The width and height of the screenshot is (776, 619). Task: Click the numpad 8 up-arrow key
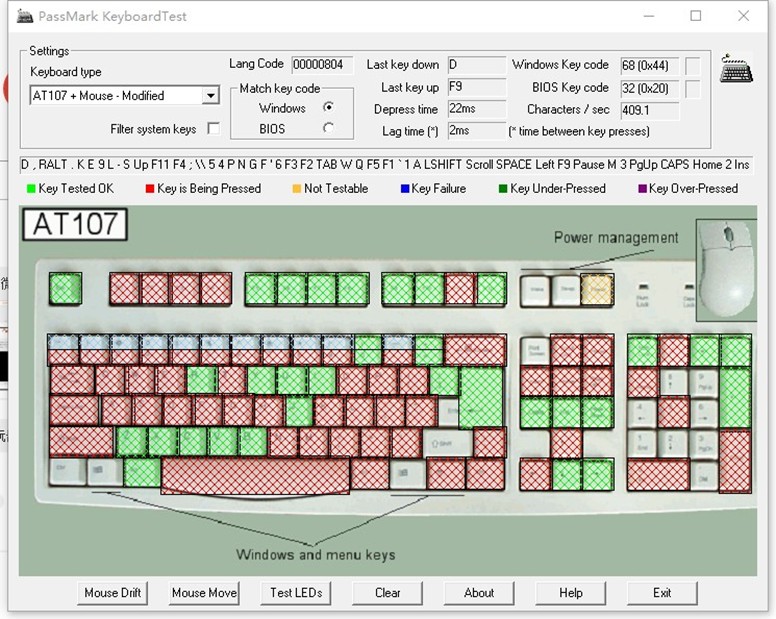click(673, 381)
